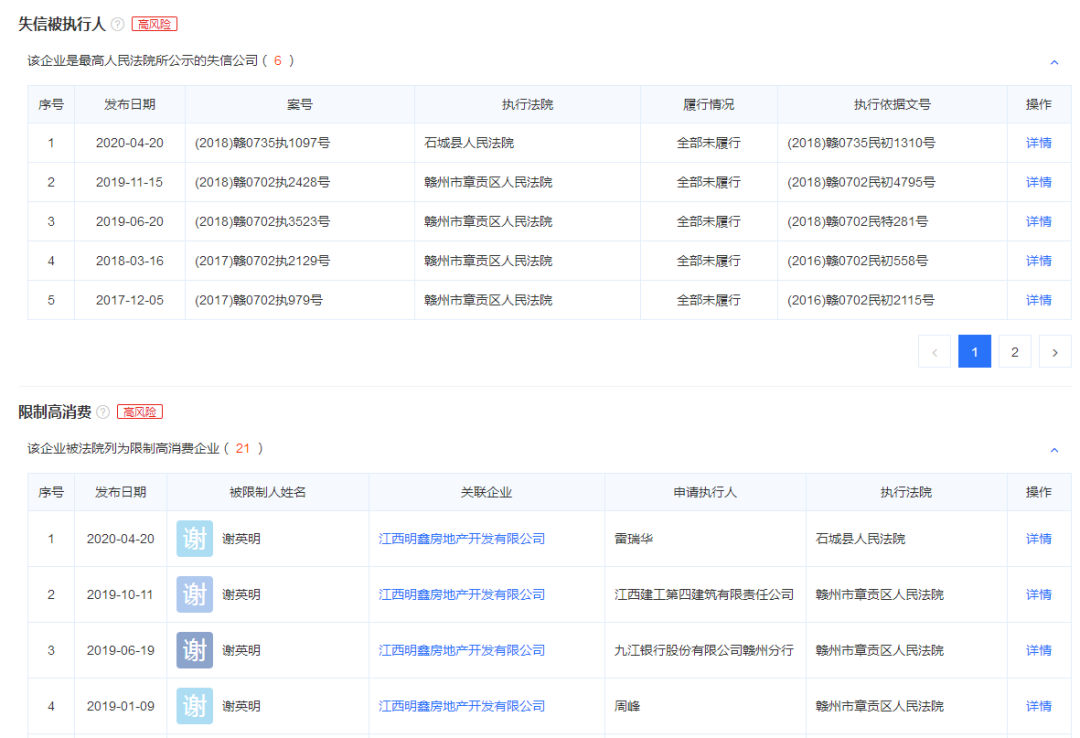Open 详情 for the 2017-12-05 record
The height and width of the screenshot is (738, 1080).
[1038, 299]
